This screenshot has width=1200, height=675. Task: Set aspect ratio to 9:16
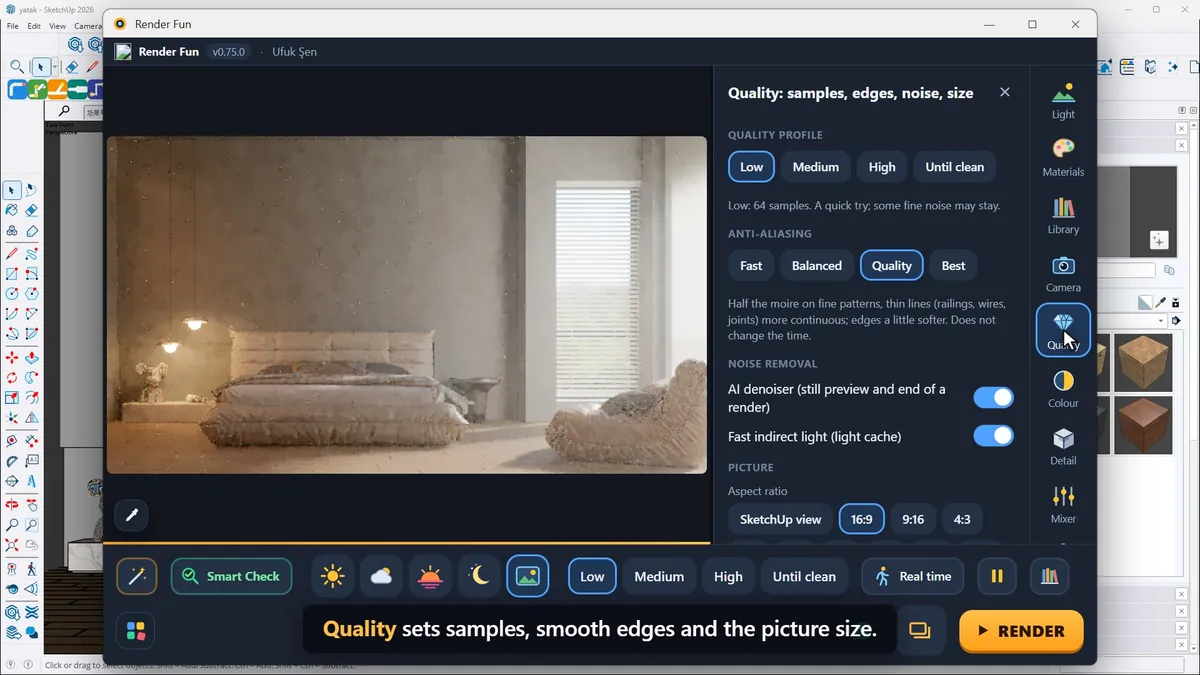point(913,520)
